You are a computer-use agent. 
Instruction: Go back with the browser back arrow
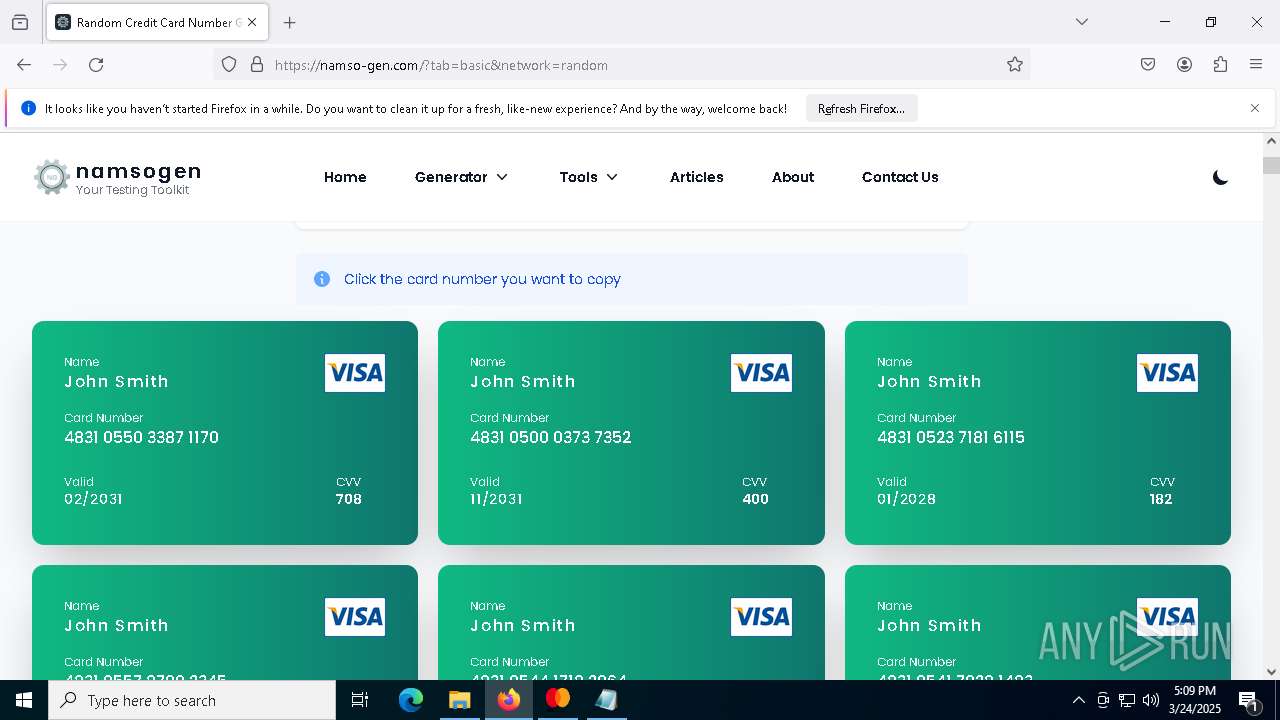pos(24,65)
